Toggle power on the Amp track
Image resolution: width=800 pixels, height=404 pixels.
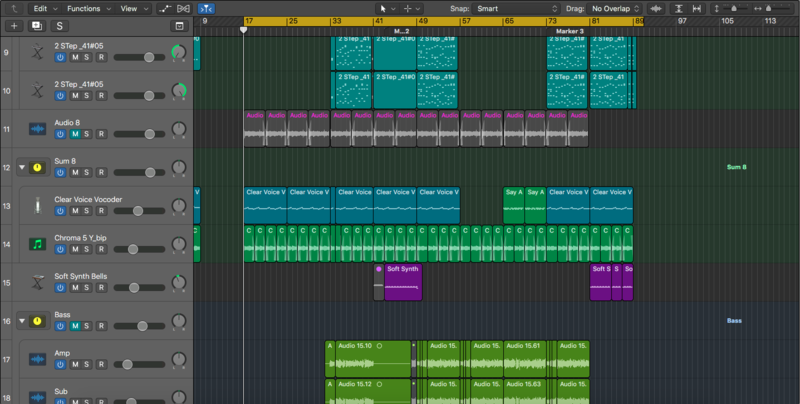pos(60,364)
